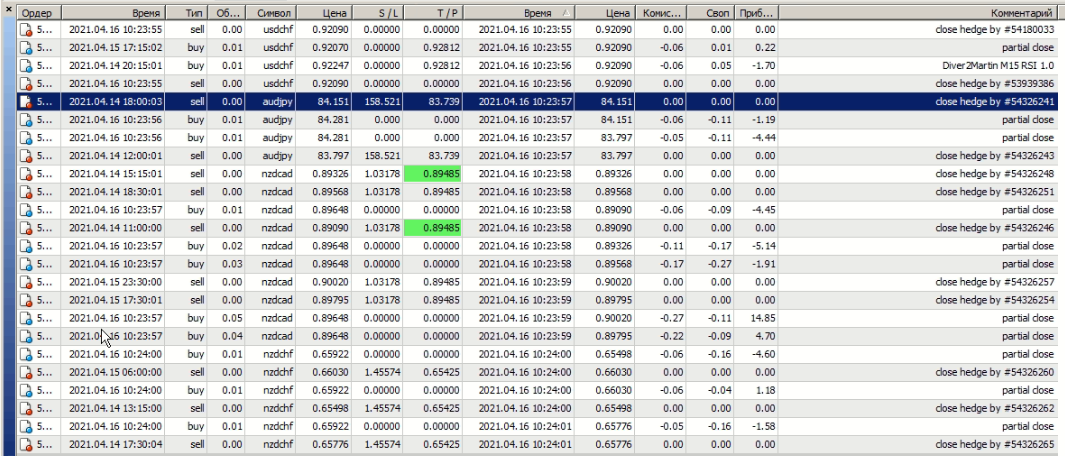Click the Об... volume column header
Viewport: 1065px width, 456px height.
point(227,13)
